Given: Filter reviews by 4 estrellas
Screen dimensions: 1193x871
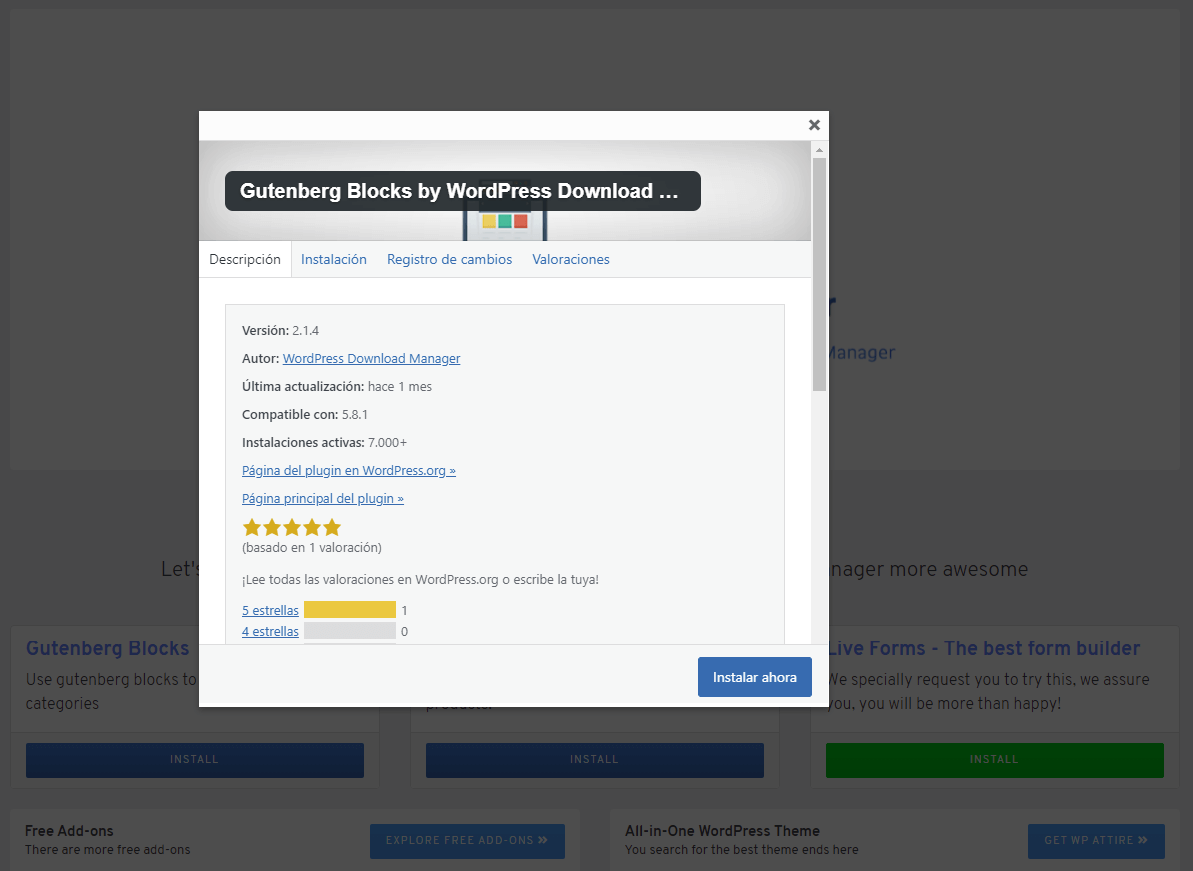Looking at the screenshot, I should pyautogui.click(x=270, y=631).
